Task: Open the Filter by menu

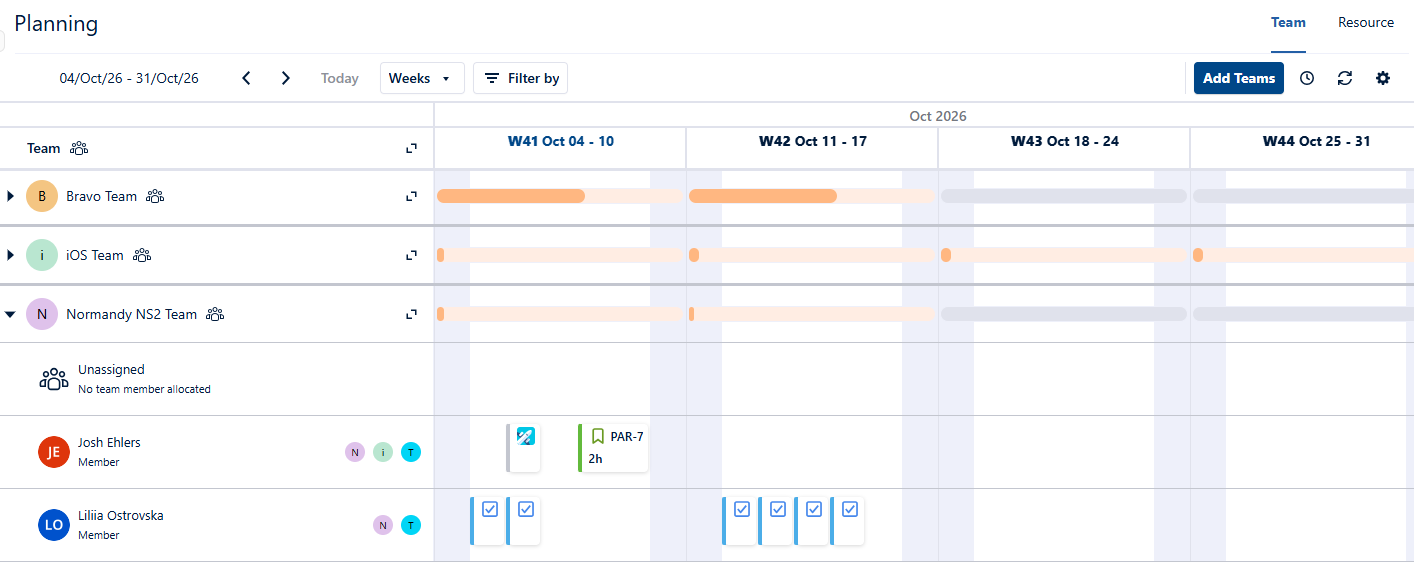Action: (x=520, y=78)
